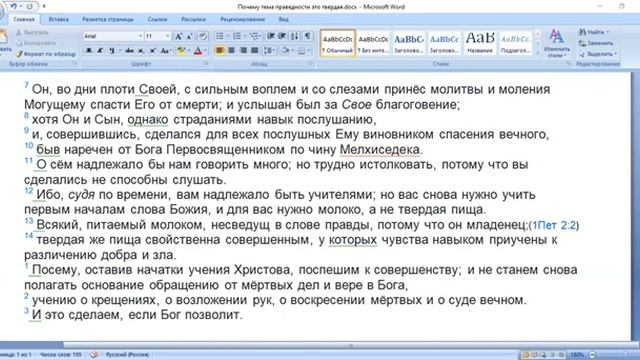Click the bulleted list button
The height and width of the screenshot is (360, 640).
coord(220,36)
